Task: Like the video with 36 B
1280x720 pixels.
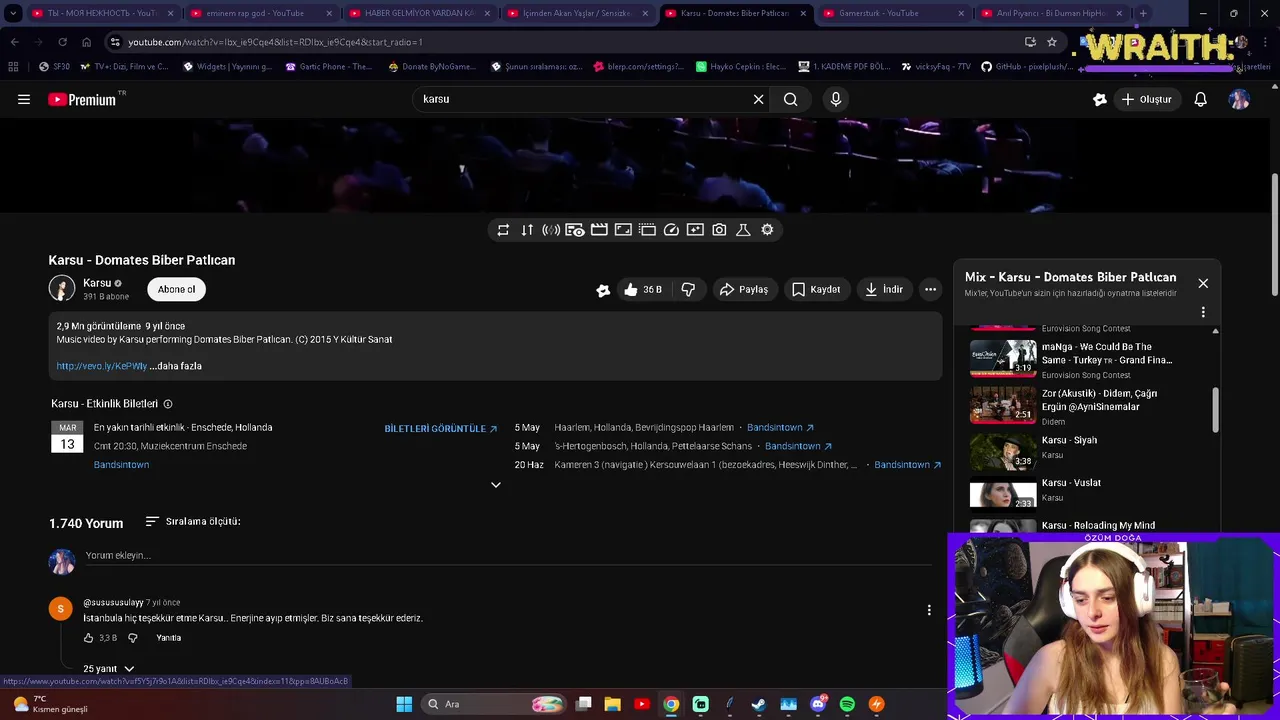Action: pyautogui.click(x=642, y=289)
